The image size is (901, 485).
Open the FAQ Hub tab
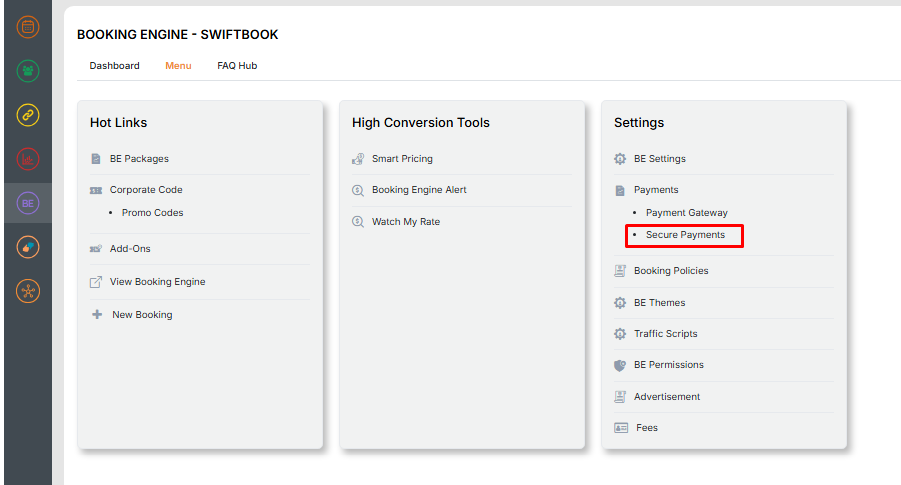point(237,66)
